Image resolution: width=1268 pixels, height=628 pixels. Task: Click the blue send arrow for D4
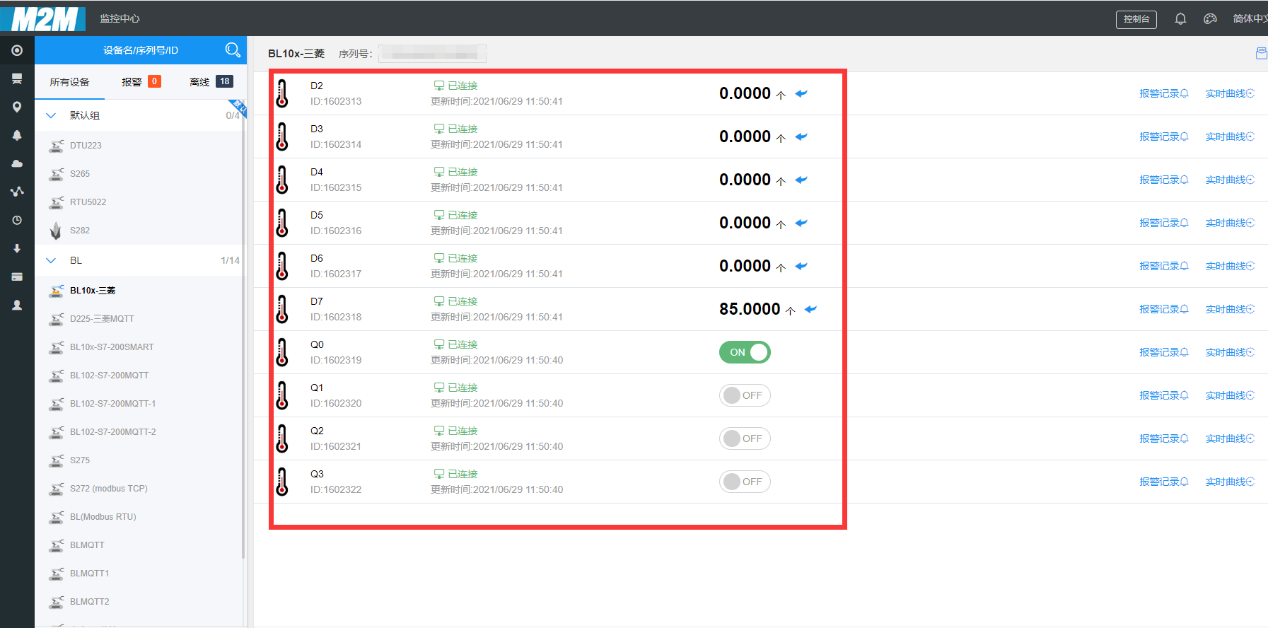801,180
